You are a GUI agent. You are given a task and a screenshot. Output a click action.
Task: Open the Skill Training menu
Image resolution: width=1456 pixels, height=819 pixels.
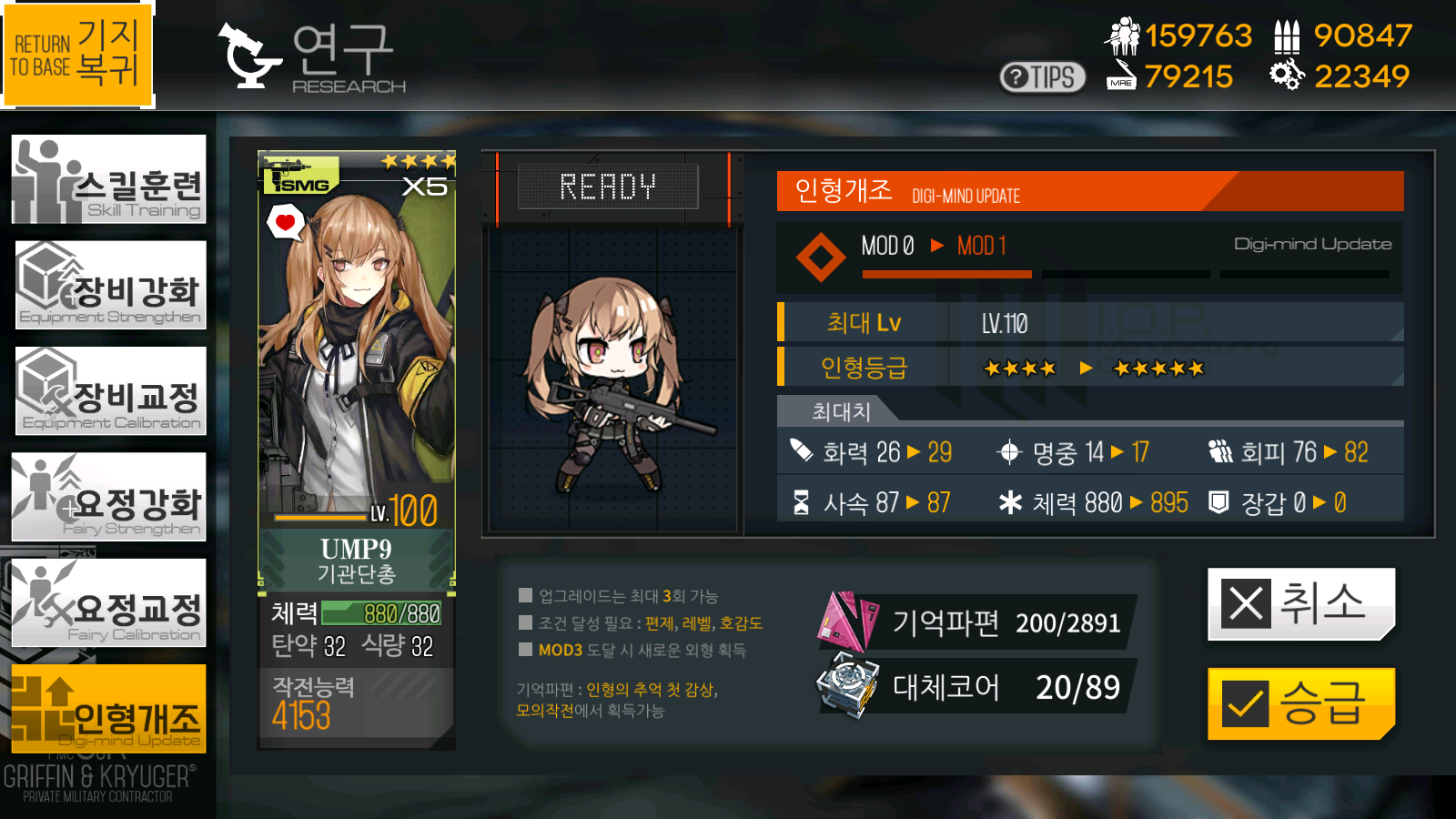(108, 179)
